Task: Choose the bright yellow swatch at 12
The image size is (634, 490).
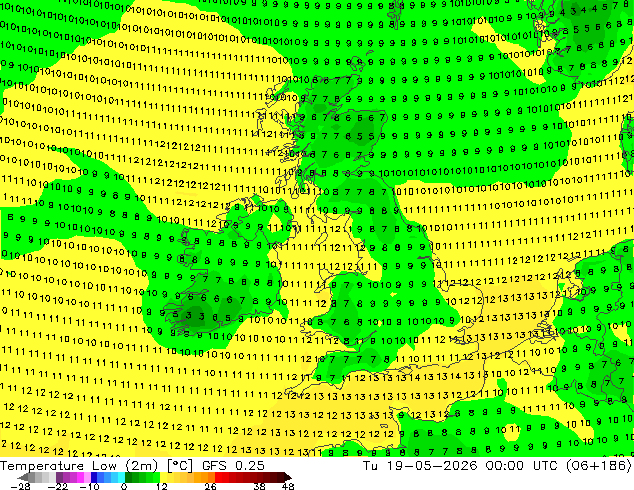Action: pyautogui.click(x=163, y=477)
